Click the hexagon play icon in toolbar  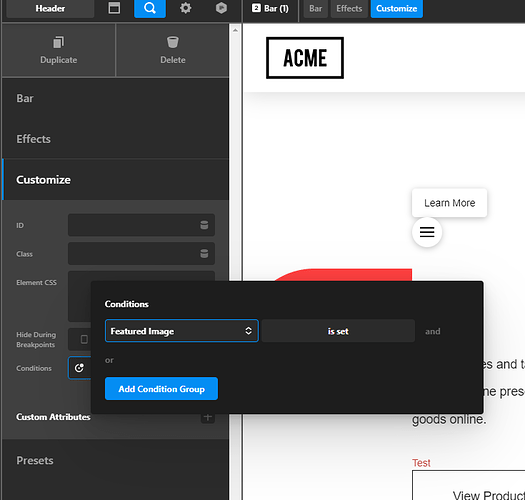pyautogui.click(x=221, y=8)
